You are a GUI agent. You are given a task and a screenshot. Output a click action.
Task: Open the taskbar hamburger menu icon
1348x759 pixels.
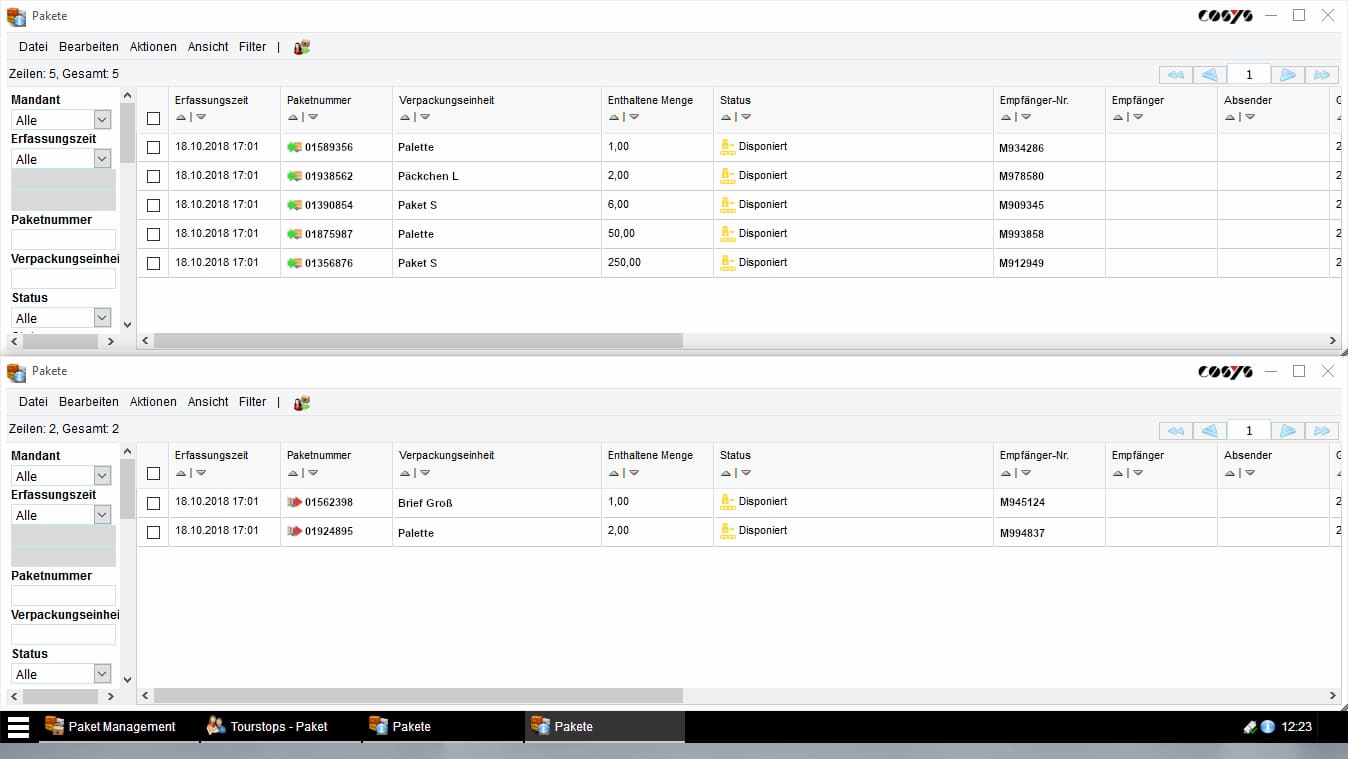[x=17, y=726]
